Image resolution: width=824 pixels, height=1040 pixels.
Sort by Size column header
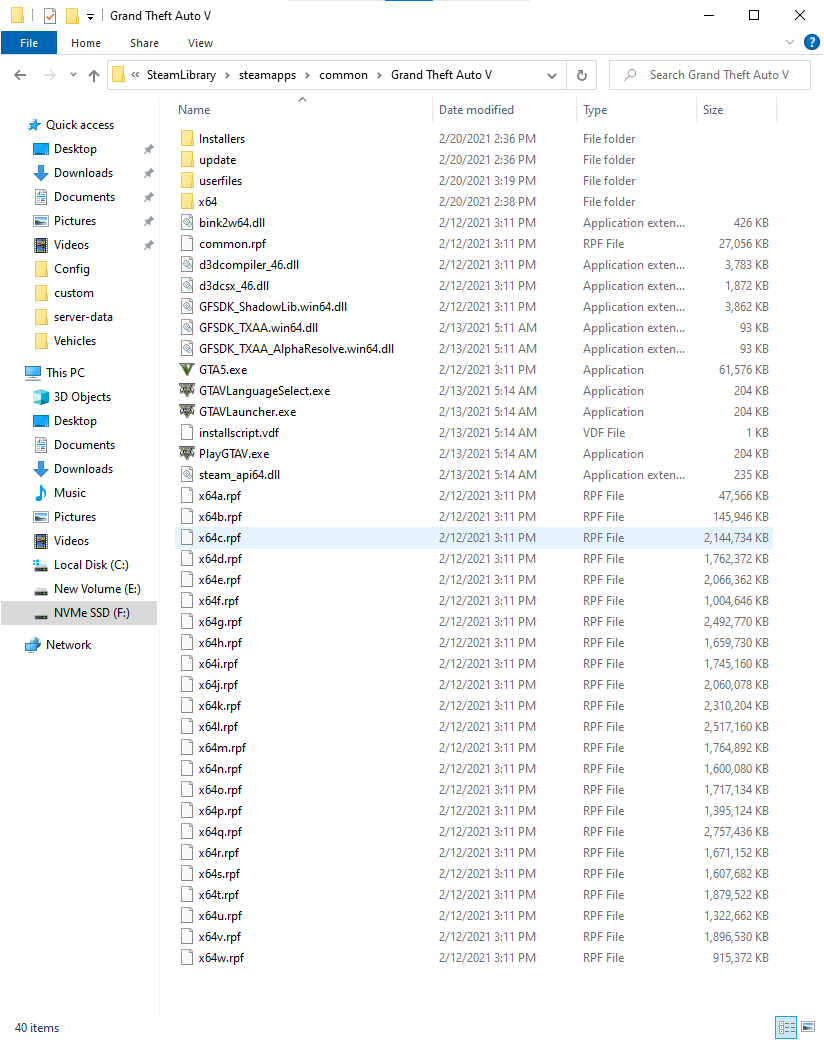[x=736, y=110]
